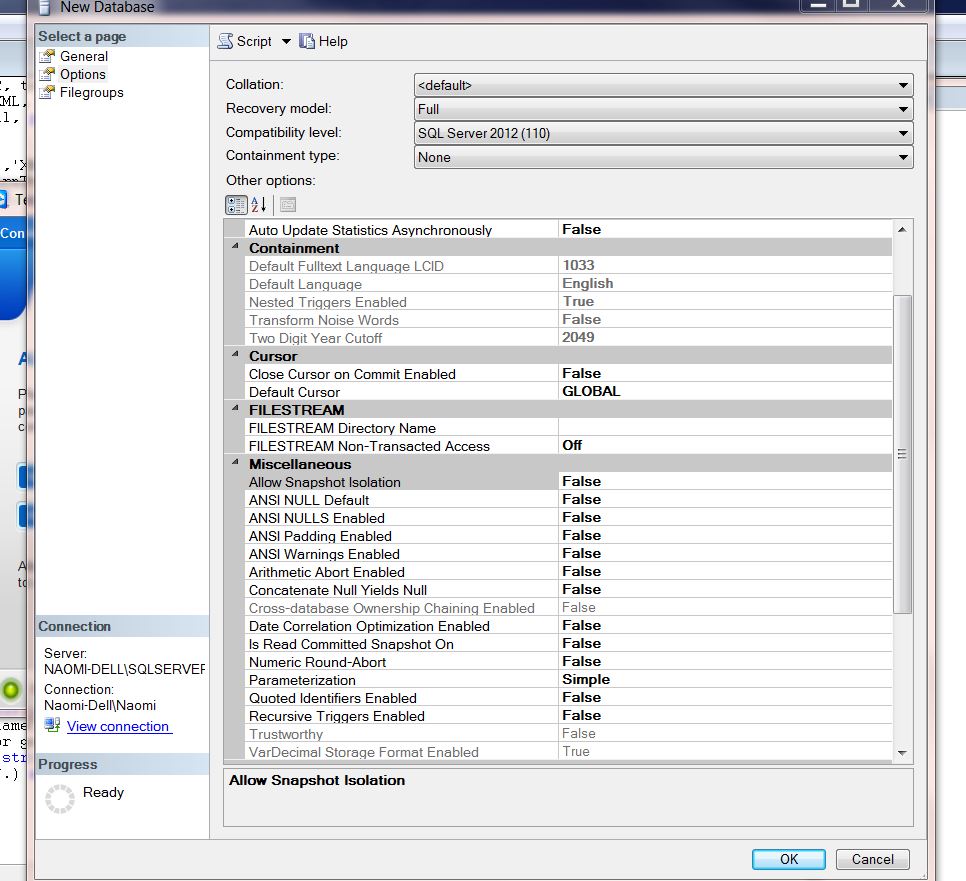966x881 pixels.
Task: Sort properties alphabetically
Action: (x=259, y=205)
